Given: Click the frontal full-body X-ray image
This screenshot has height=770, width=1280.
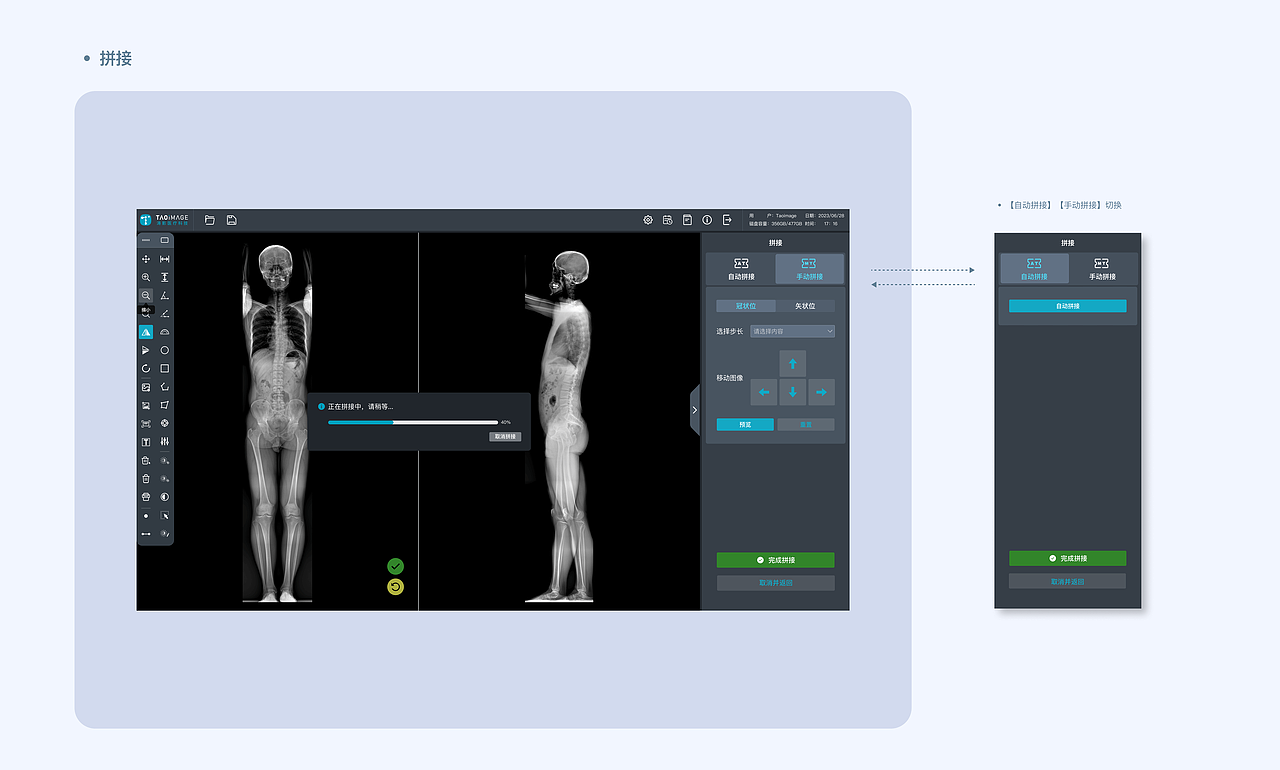Looking at the screenshot, I should click(x=277, y=423).
